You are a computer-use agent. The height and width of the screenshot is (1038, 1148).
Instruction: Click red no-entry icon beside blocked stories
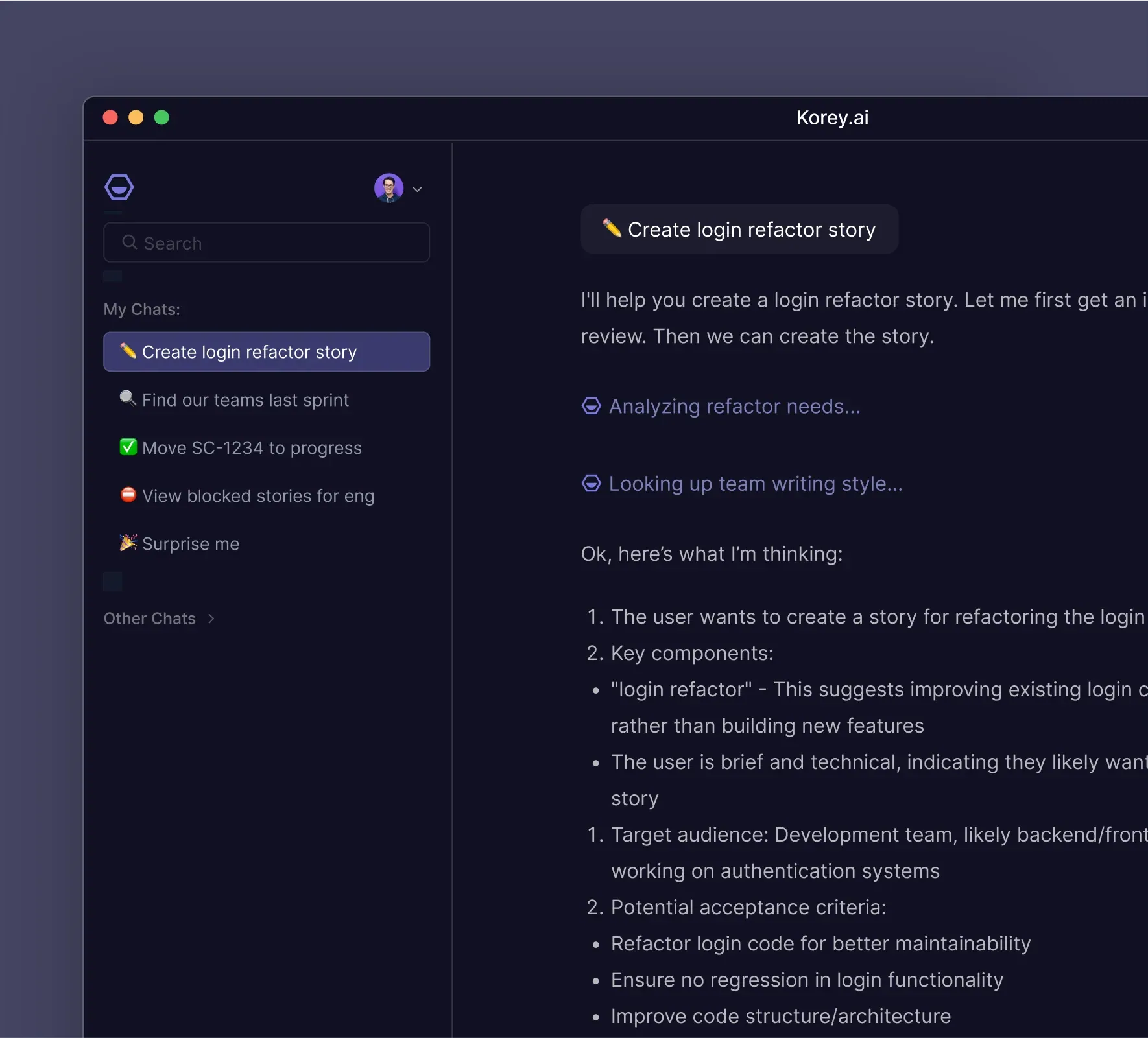[128, 495]
